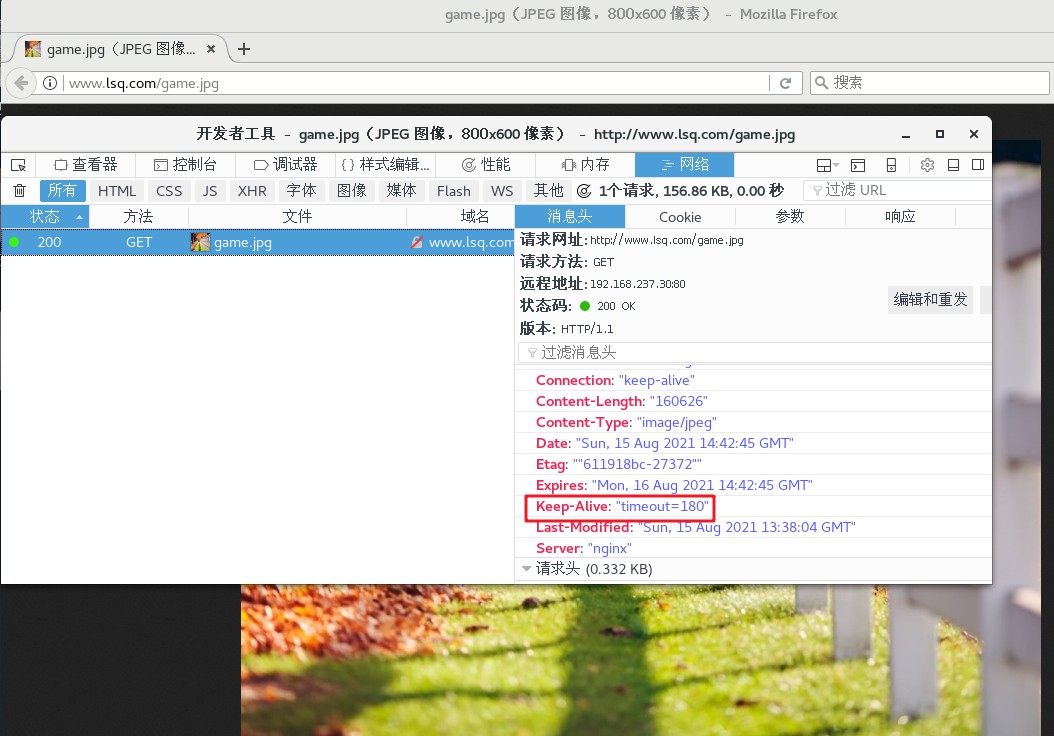Reload the page in Firefox
Screen dimensions: 1054x736
click(x=785, y=83)
